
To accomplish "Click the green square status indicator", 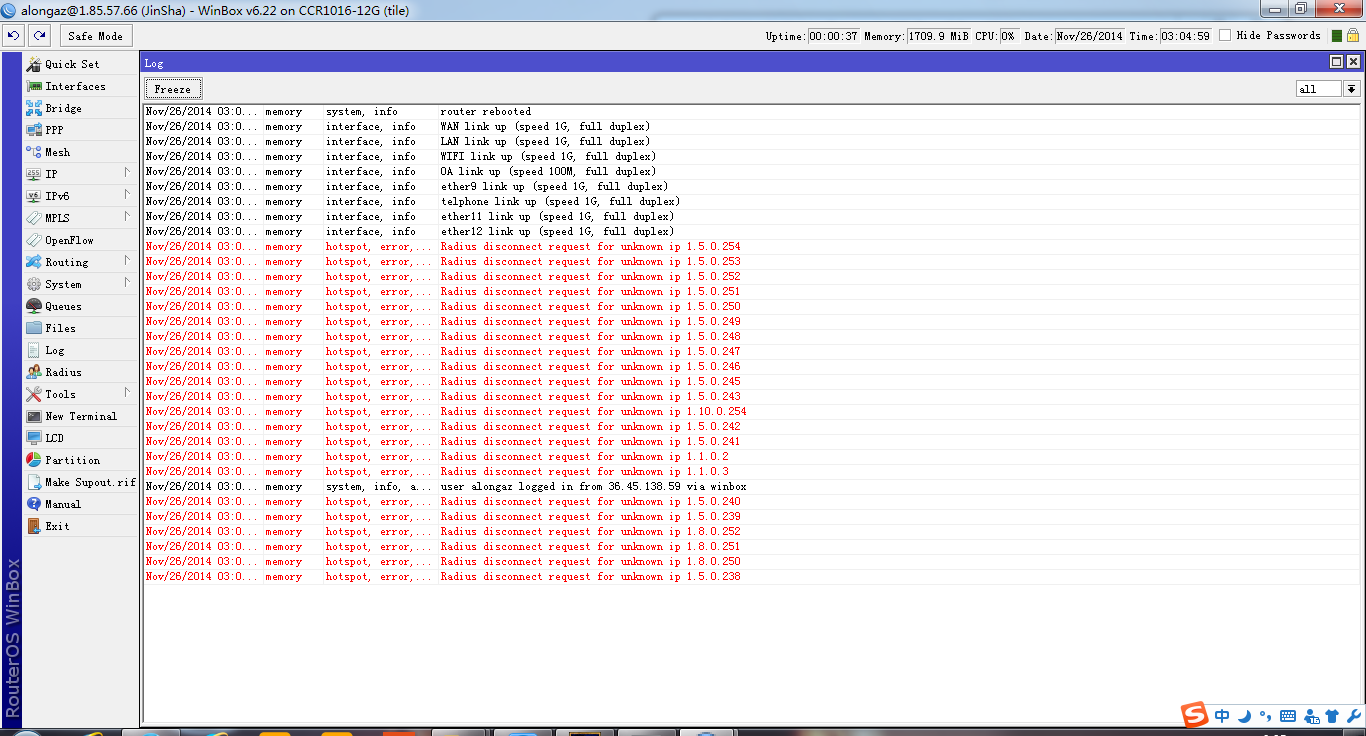I will click(1337, 36).
